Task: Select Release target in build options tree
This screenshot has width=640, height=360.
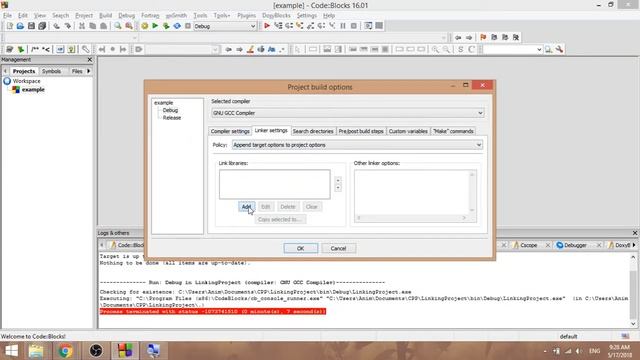Action: 172,118
